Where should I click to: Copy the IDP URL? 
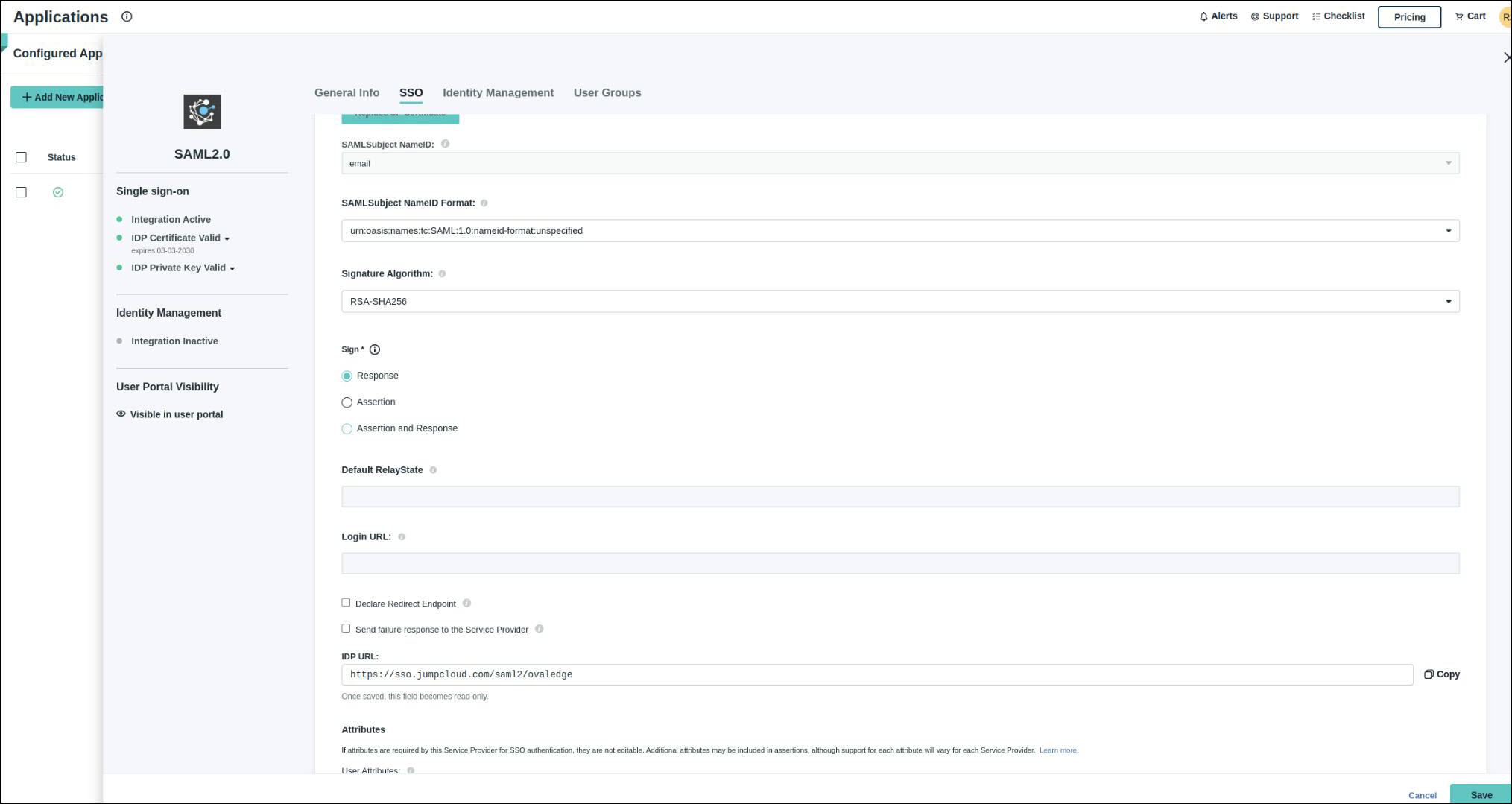1441,674
